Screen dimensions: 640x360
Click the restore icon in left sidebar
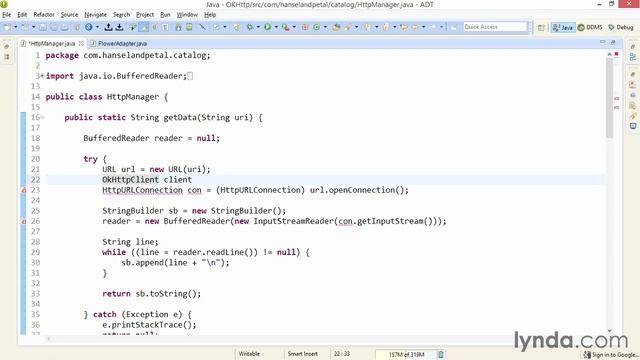pyautogui.click(x=7, y=47)
